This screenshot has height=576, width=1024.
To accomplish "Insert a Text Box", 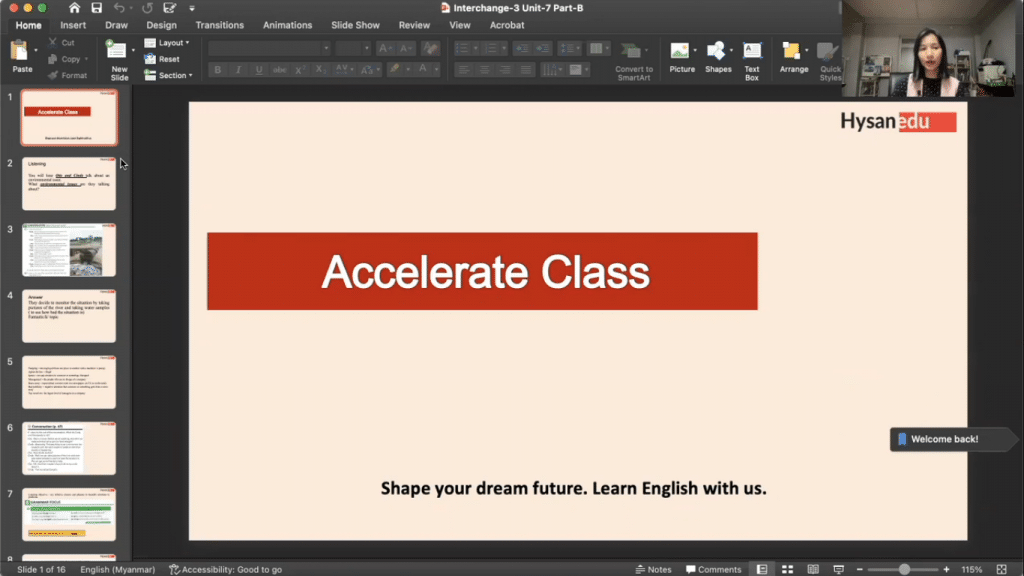I will pyautogui.click(x=752, y=61).
